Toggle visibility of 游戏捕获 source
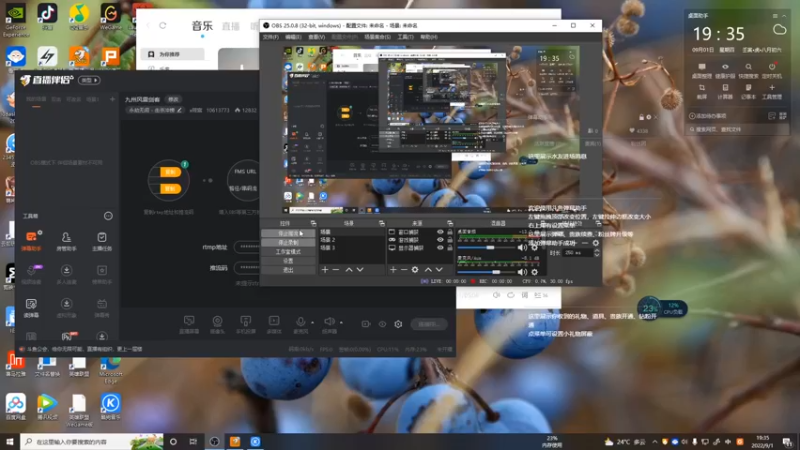This screenshot has width=800, height=450. (x=440, y=240)
